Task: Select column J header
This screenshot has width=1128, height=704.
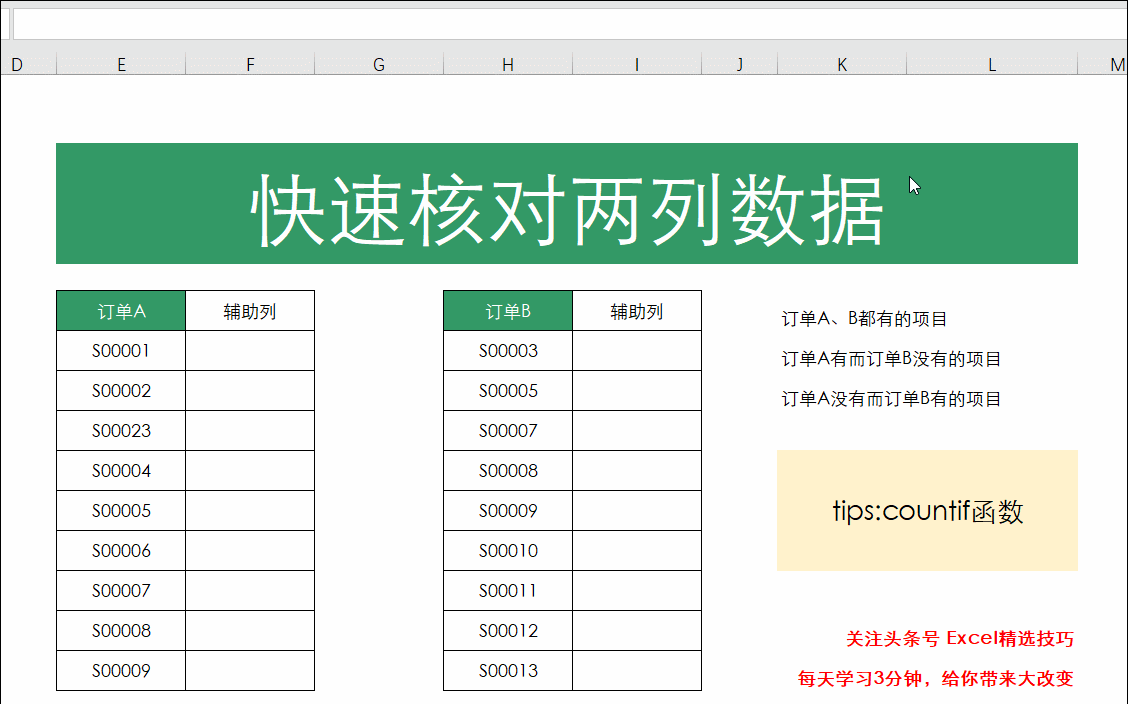Action: pyautogui.click(x=740, y=65)
